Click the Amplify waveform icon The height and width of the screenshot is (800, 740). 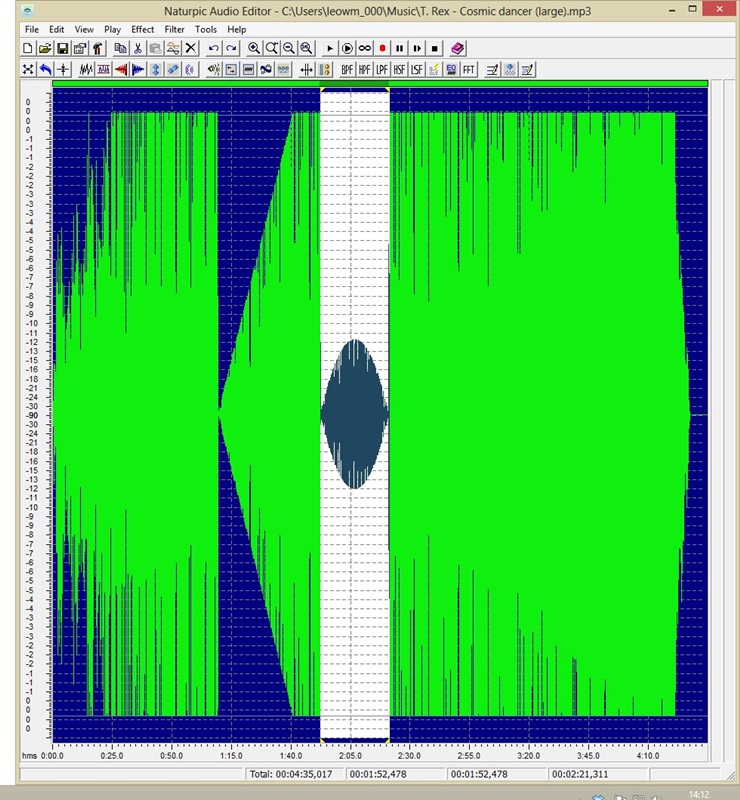coord(86,69)
